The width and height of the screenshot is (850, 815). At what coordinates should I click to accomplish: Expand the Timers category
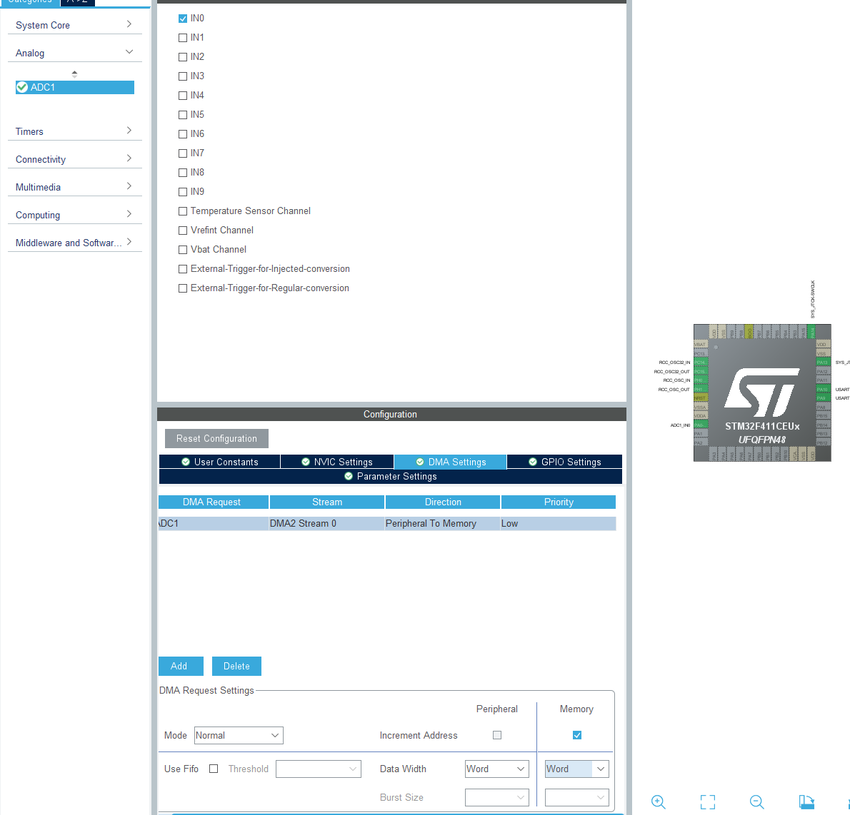(x=75, y=131)
